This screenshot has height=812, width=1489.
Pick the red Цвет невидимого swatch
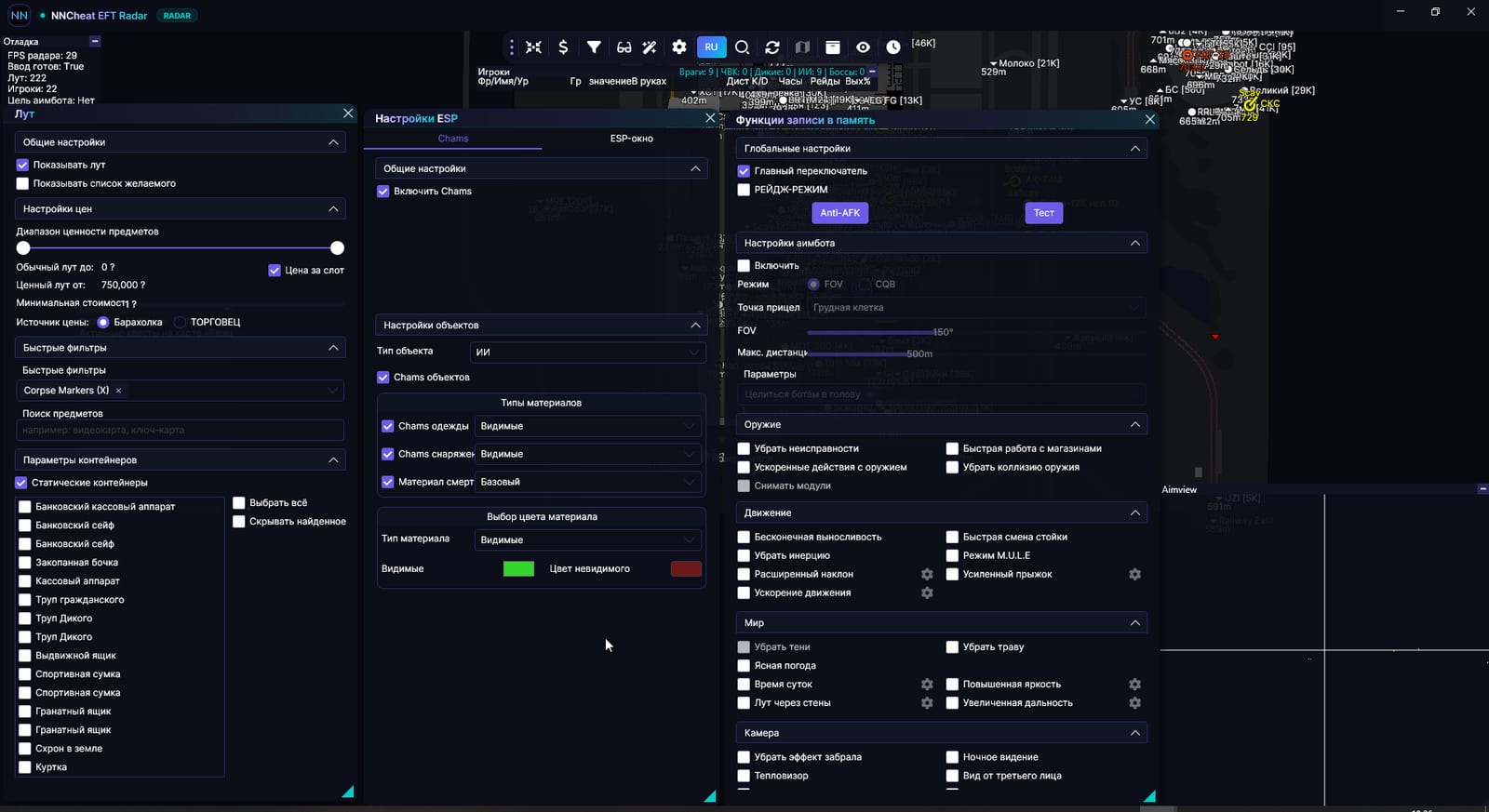(x=686, y=569)
